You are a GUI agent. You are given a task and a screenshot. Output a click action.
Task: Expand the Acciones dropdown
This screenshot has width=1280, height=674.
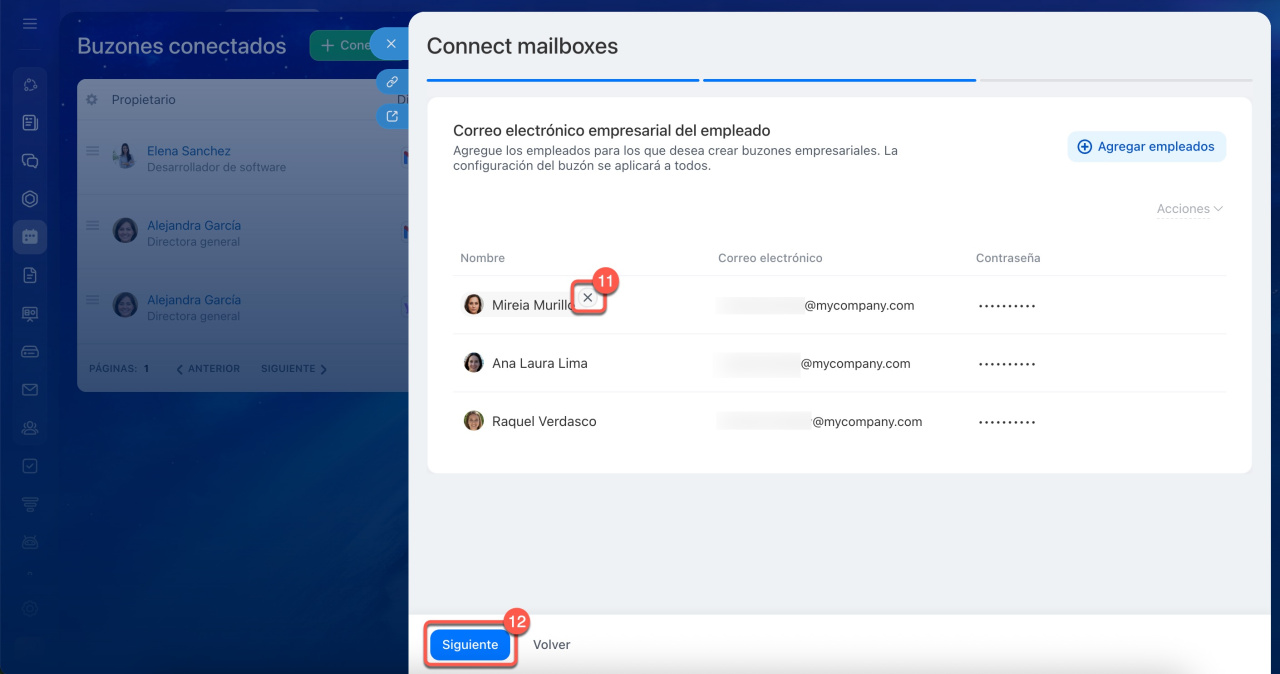(1189, 209)
